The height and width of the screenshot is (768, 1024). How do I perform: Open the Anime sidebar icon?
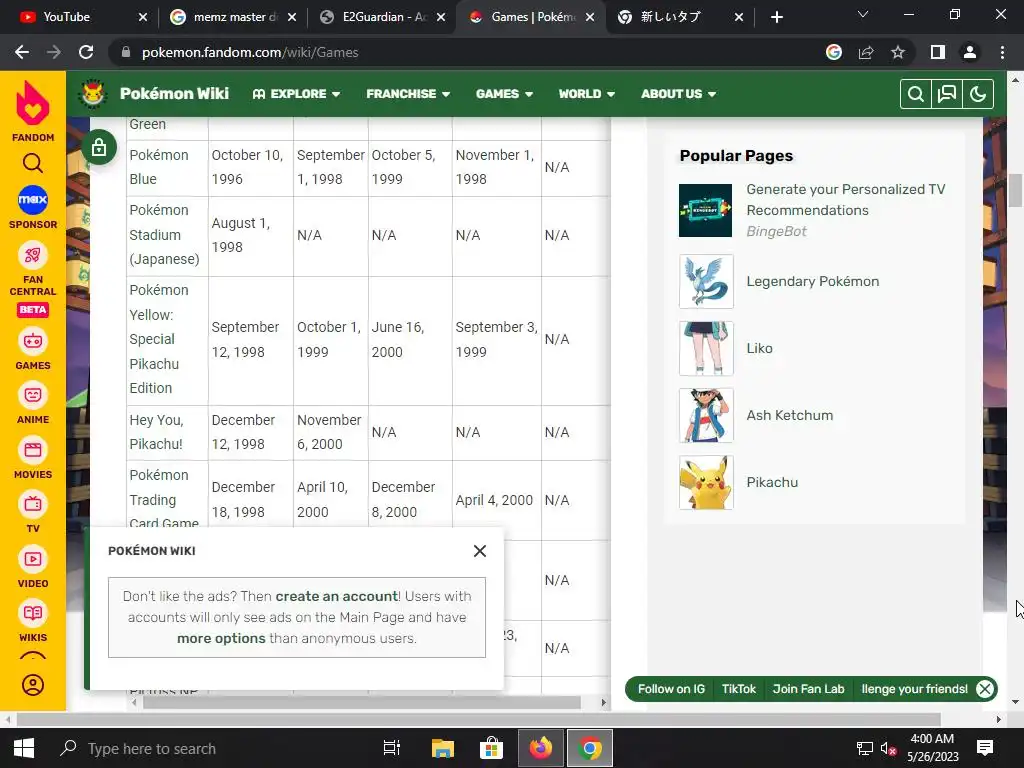tap(33, 395)
